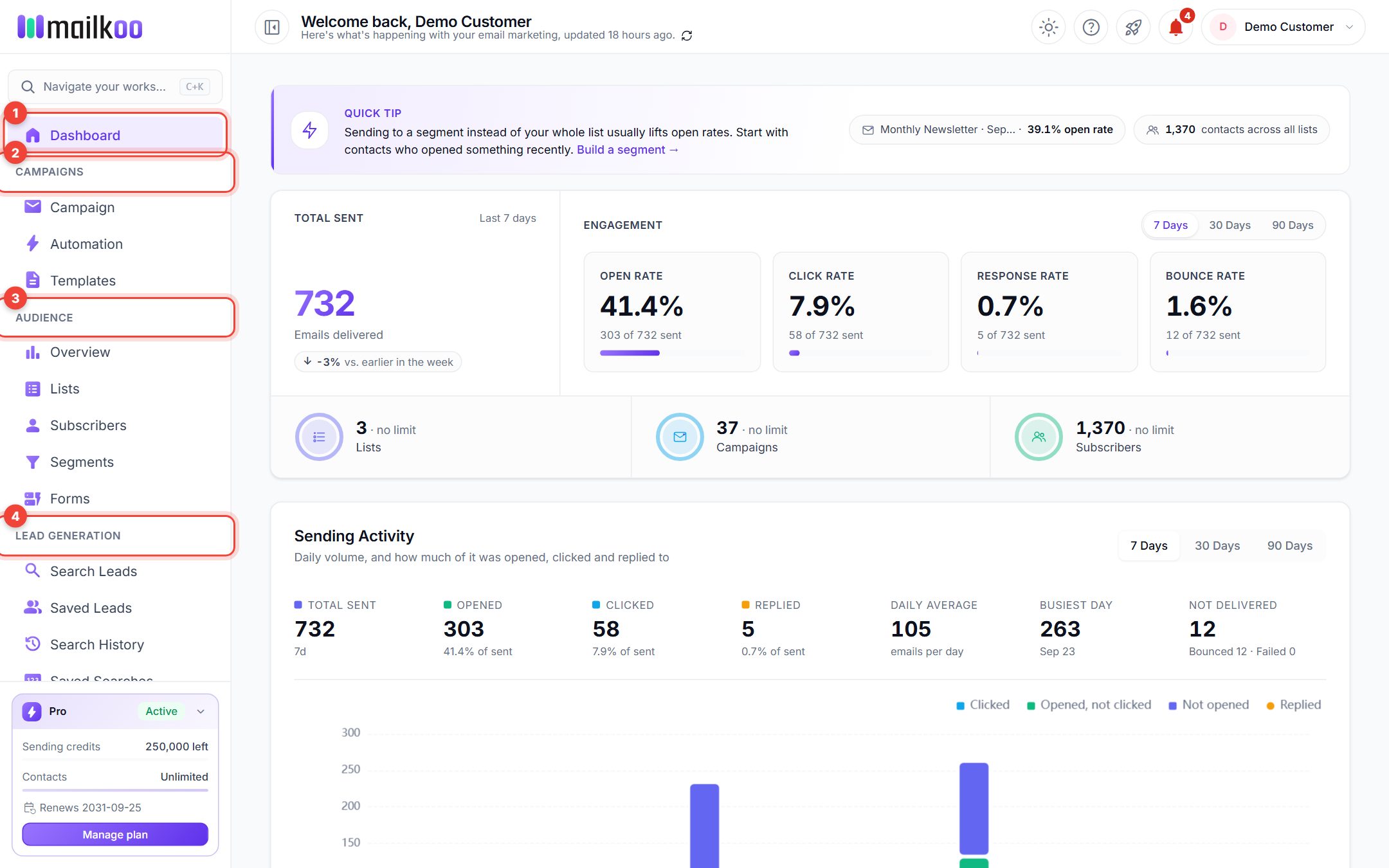Click the Subscribers count people circle icon
Viewport: 1389px width, 868px height.
[x=1039, y=437]
